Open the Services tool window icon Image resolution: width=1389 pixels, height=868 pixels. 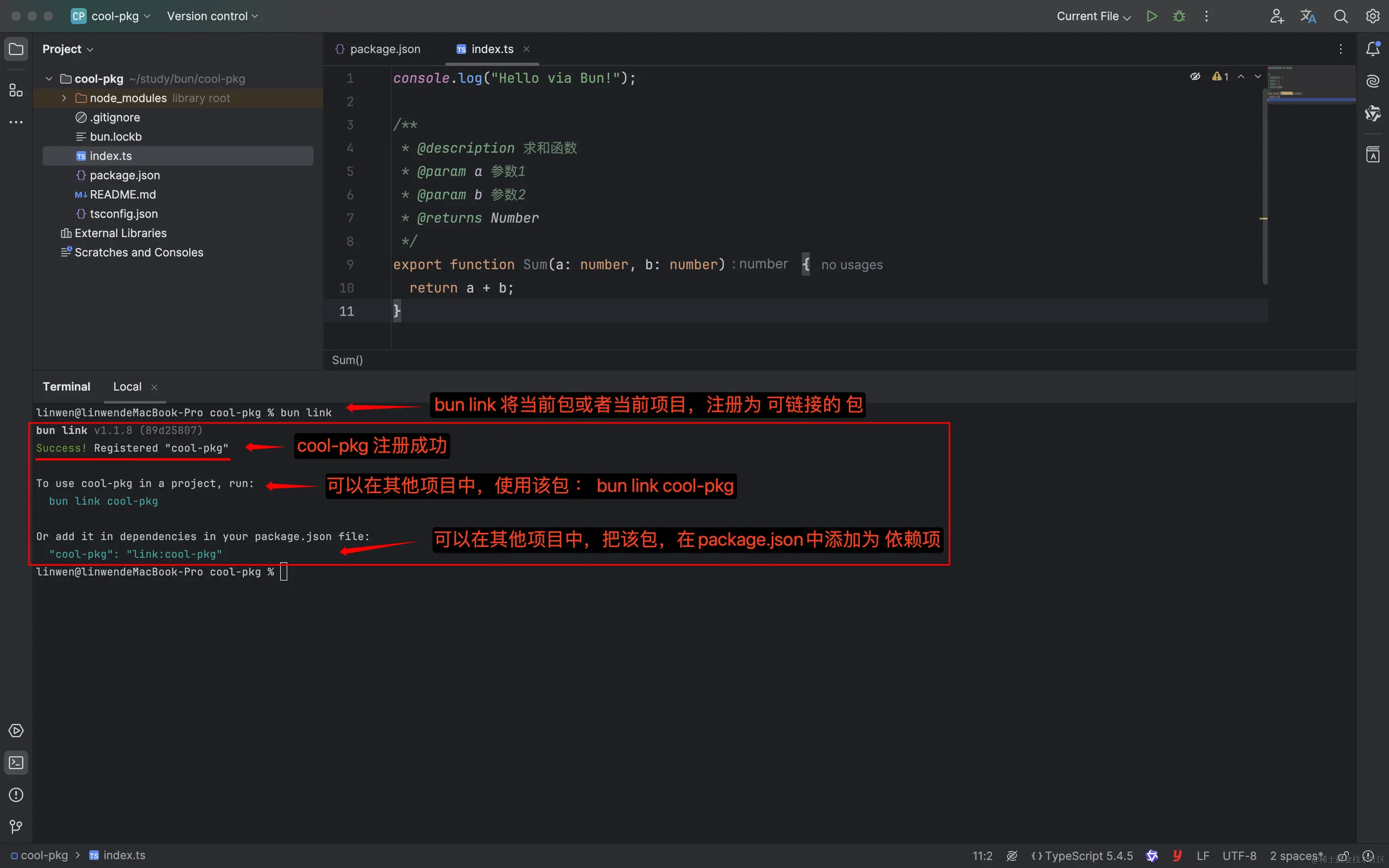pyautogui.click(x=16, y=731)
